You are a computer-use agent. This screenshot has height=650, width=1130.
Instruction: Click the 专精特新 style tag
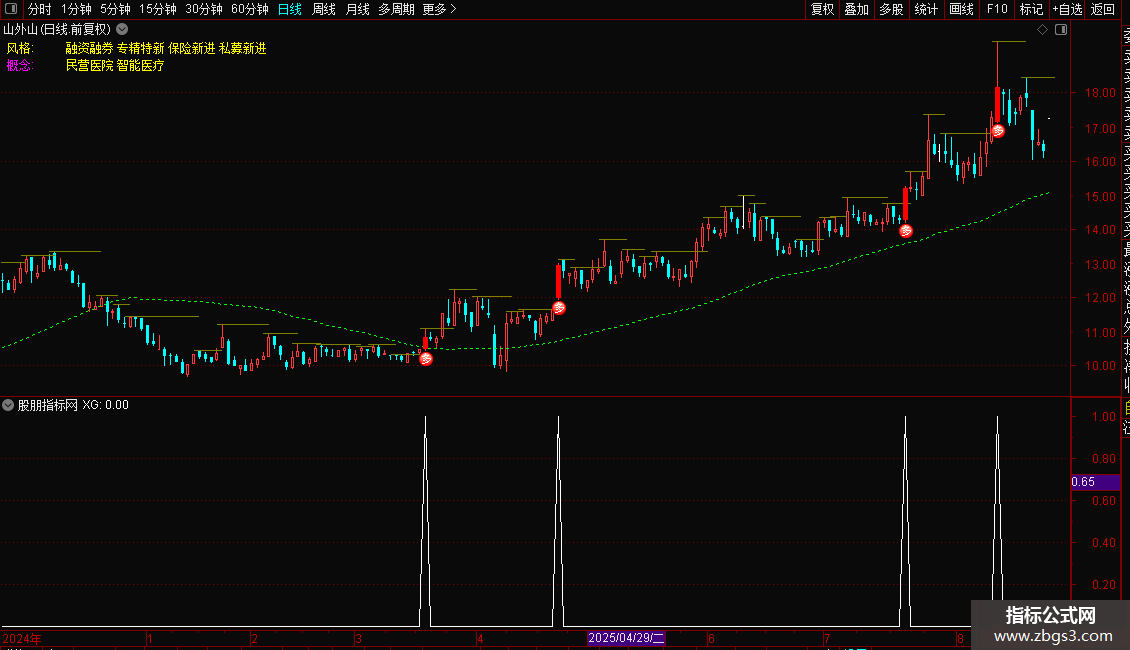141,48
